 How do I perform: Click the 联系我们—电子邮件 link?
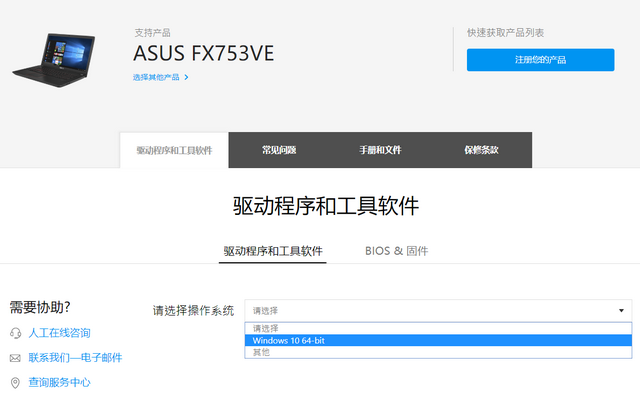75,358
